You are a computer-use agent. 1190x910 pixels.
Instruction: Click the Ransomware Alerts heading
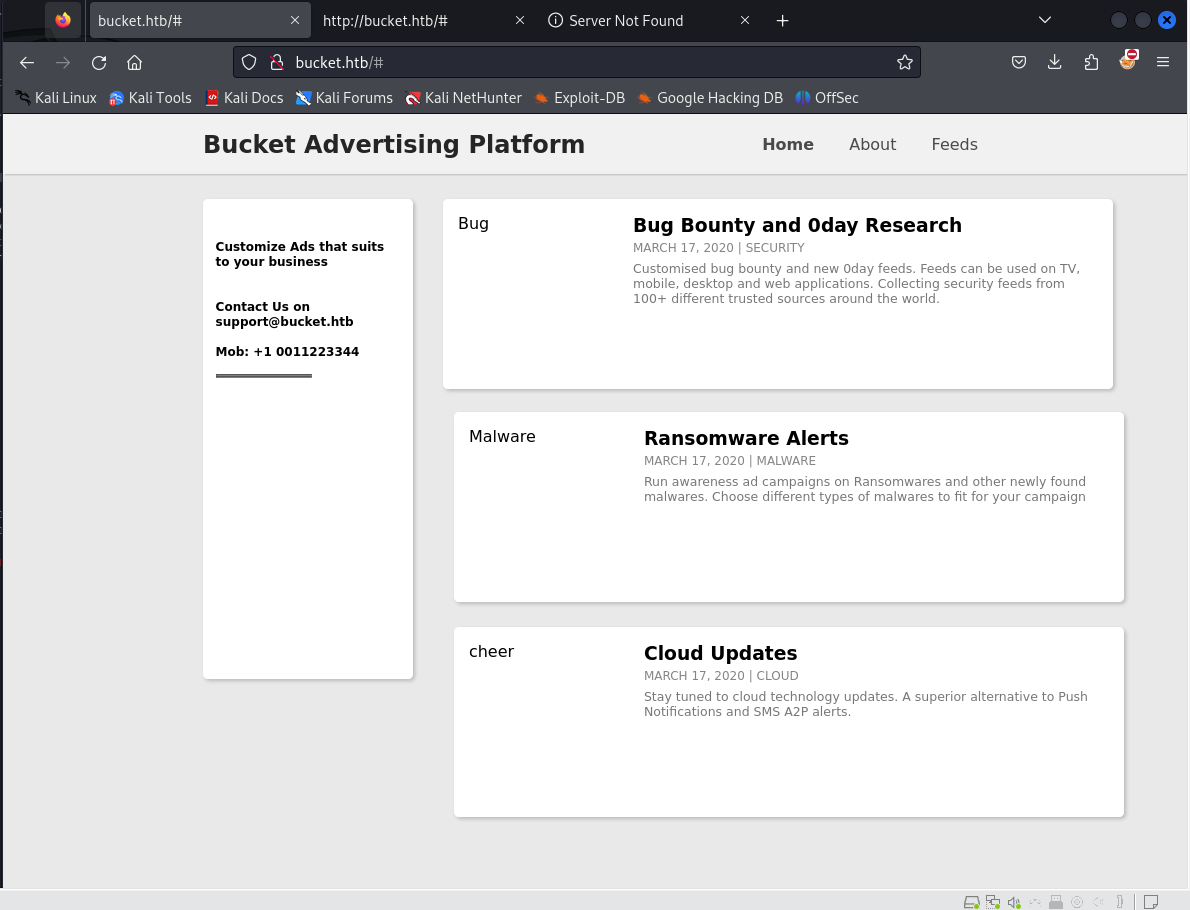pyautogui.click(x=746, y=438)
